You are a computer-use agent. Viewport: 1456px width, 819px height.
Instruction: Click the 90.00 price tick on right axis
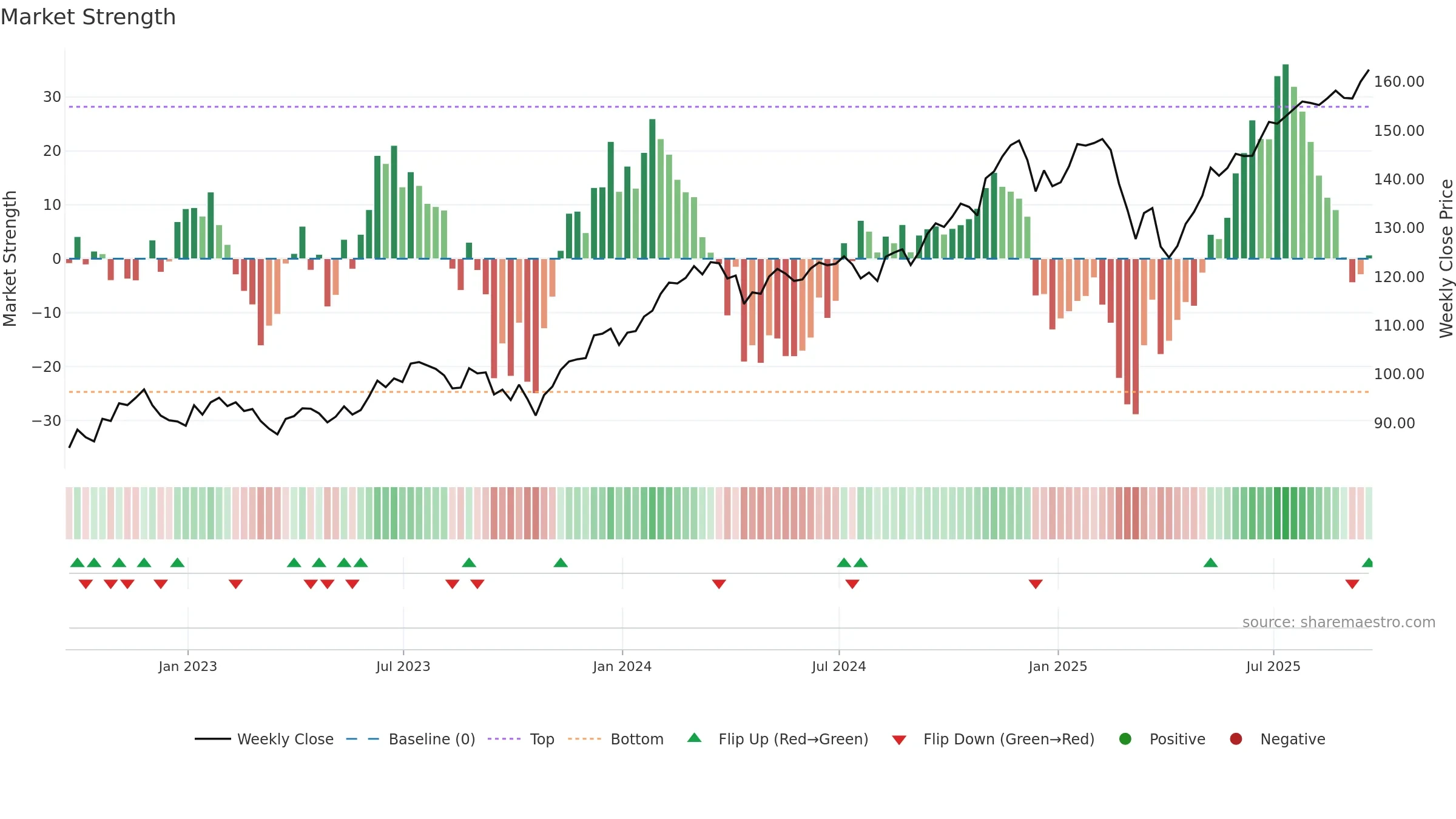[1394, 423]
